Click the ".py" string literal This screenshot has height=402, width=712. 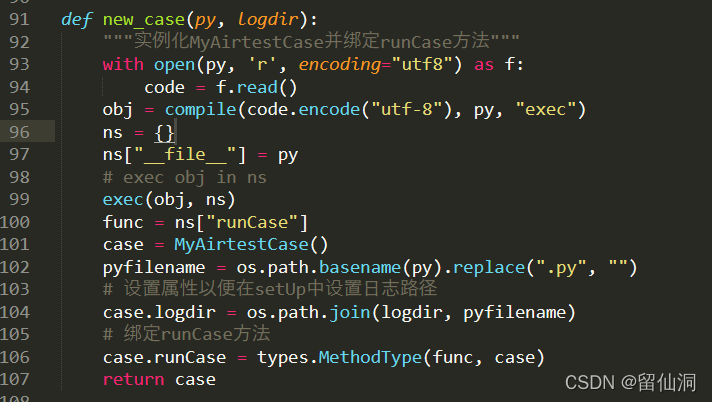tap(561, 267)
